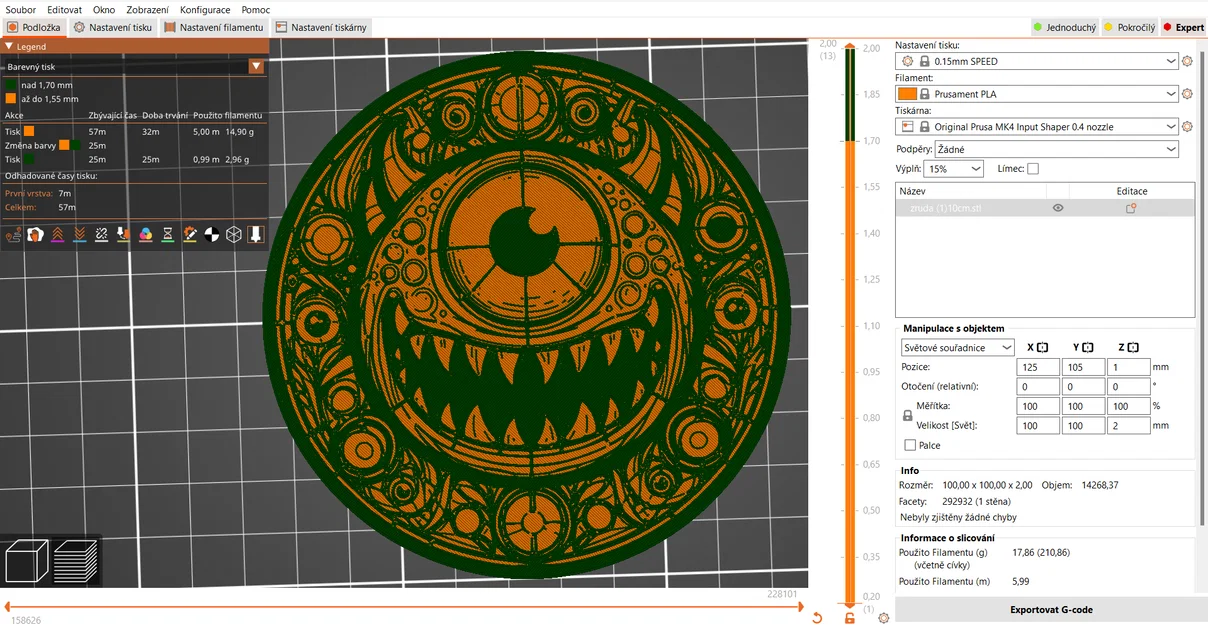
Task: Select Expert mode
Action: 1183,28
